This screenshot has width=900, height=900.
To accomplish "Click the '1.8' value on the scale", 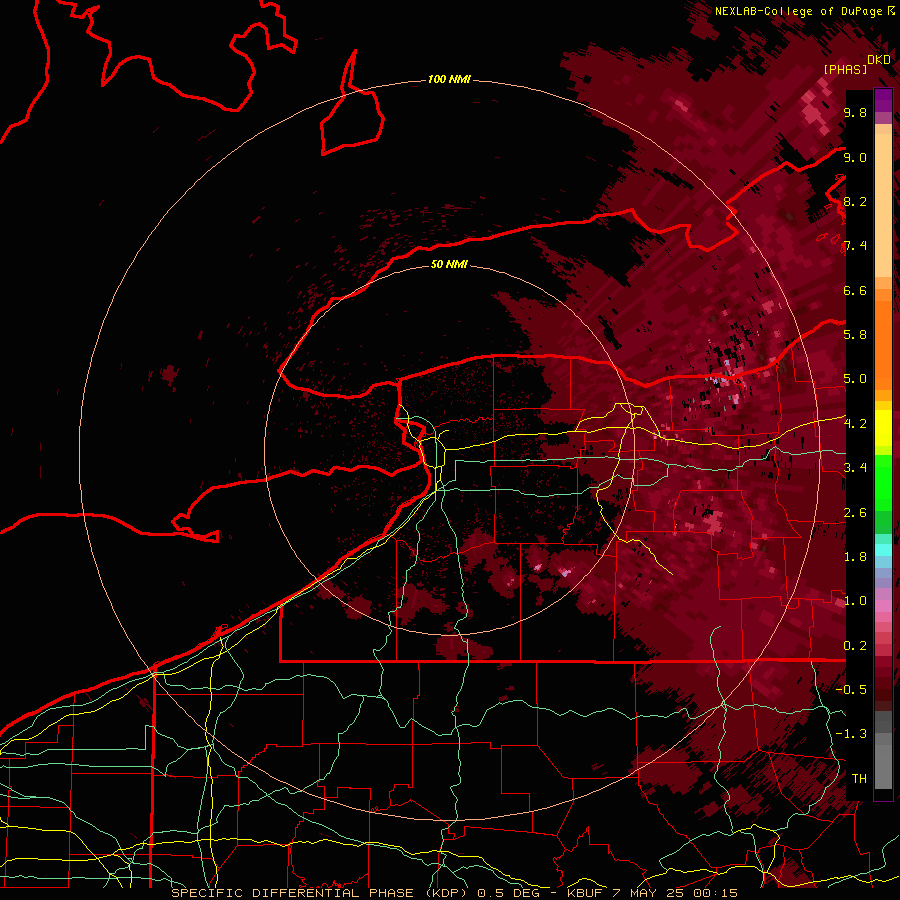I will 855,557.
